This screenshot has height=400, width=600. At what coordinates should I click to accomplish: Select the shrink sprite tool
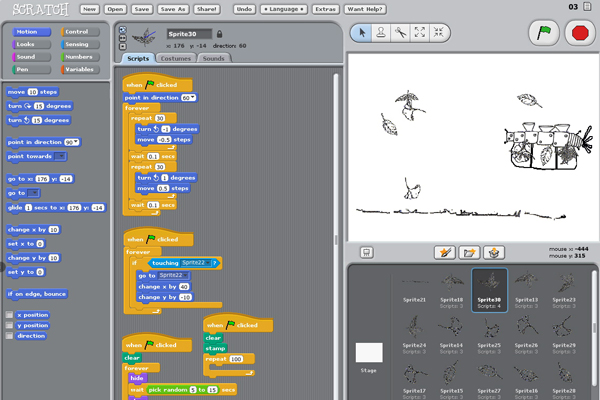tap(439, 33)
